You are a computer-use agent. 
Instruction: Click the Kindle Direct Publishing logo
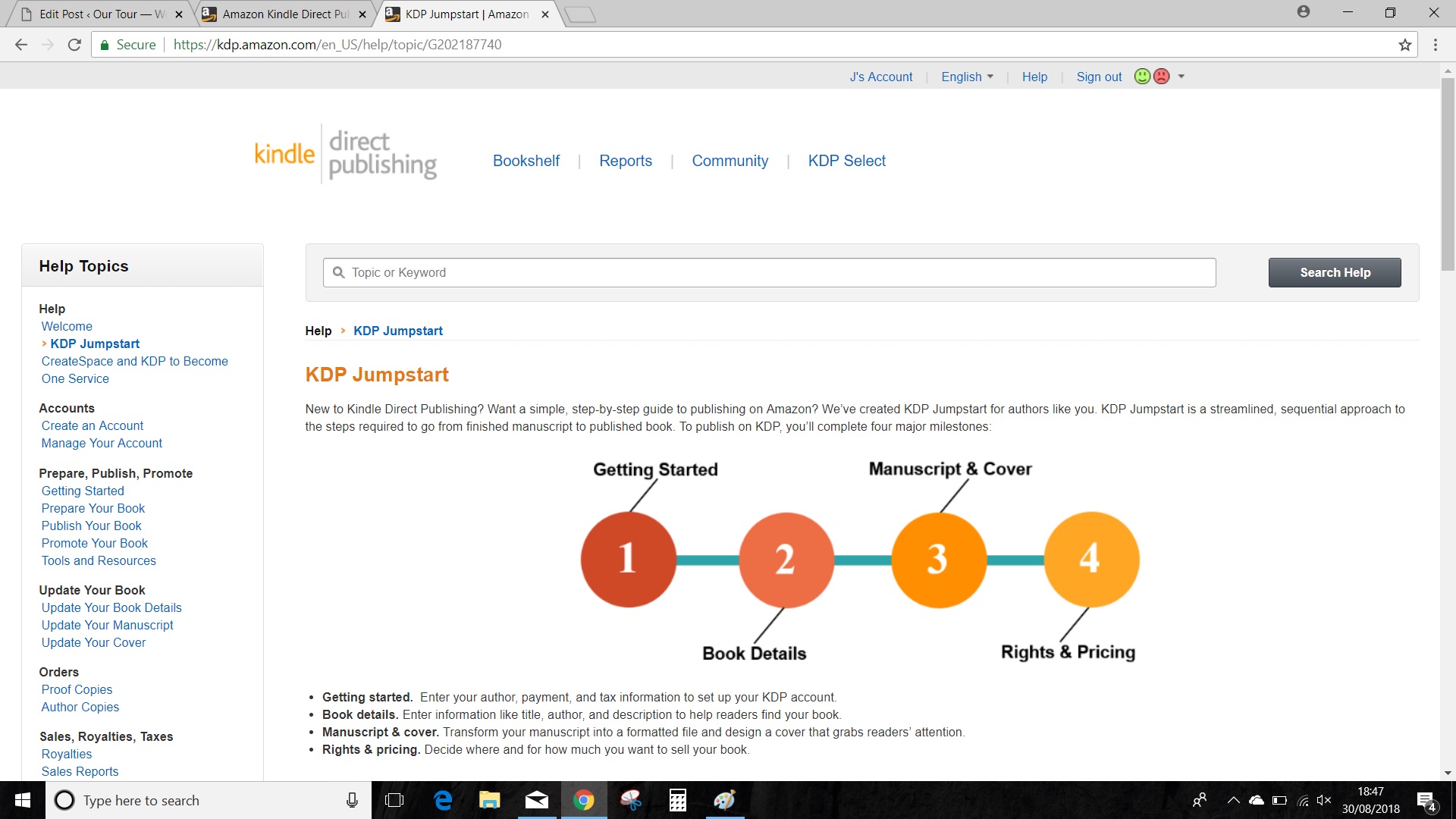click(346, 155)
